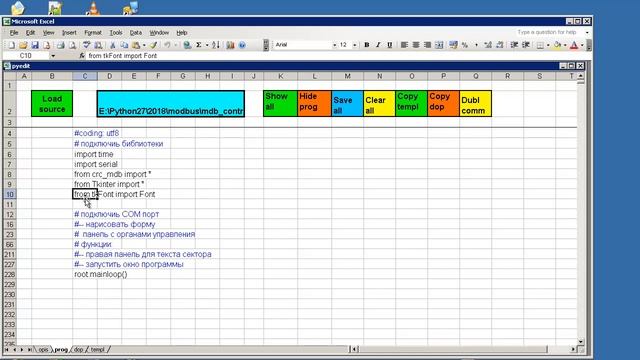640x360 pixels.
Task: Click the green Load source button
Action: [52, 104]
